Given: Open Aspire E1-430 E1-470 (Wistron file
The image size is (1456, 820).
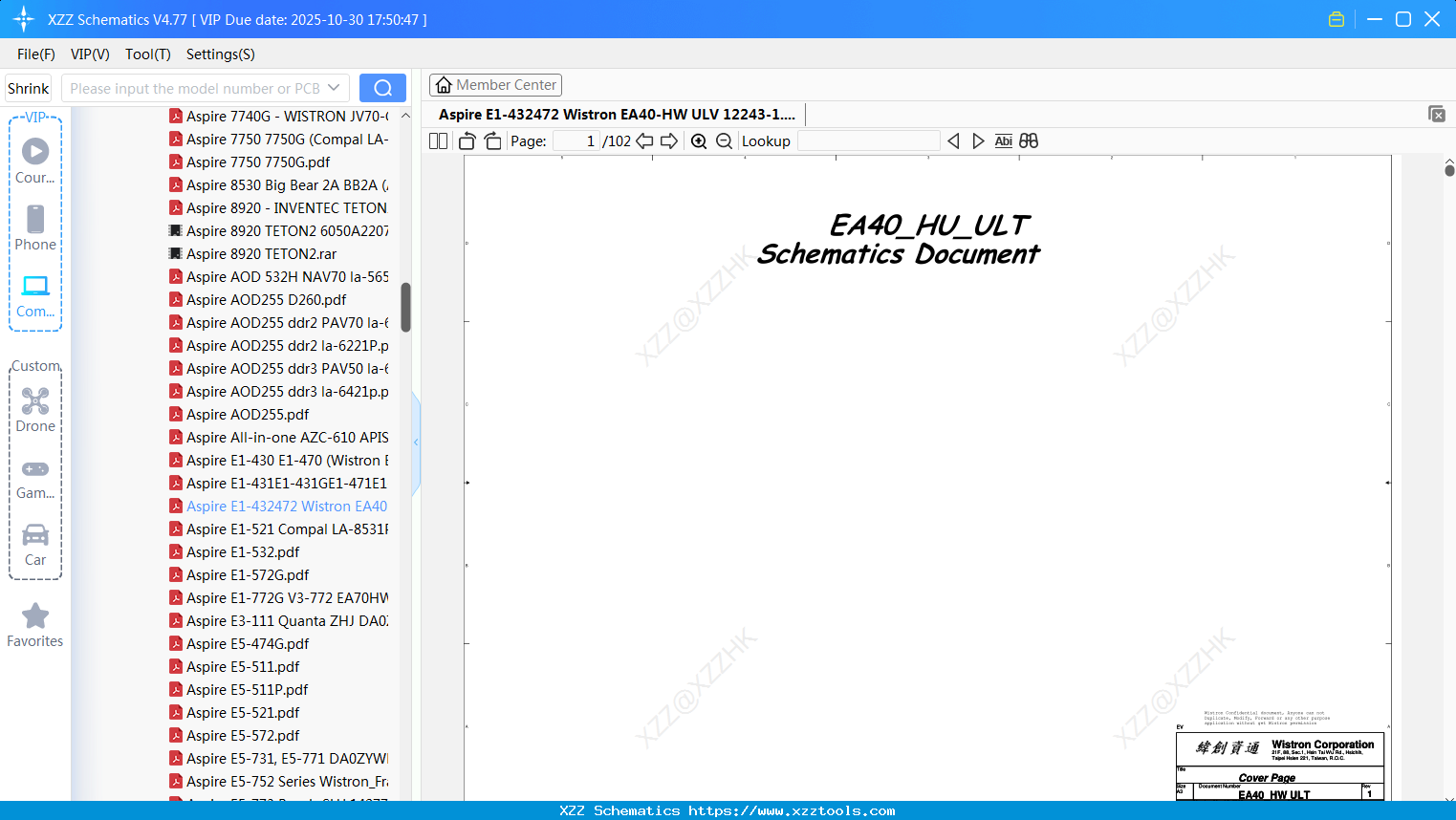Looking at the screenshot, I should click(x=279, y=461).
